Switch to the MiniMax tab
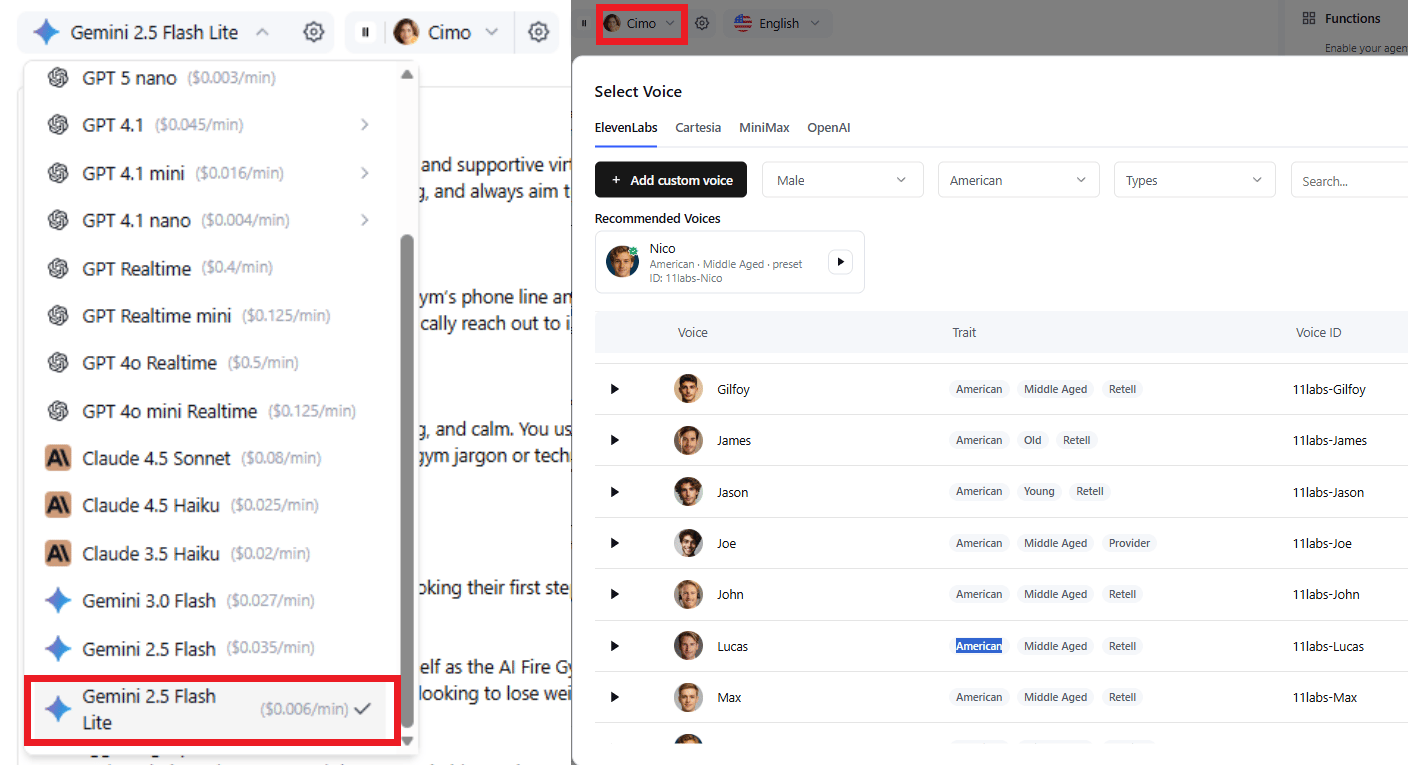Image resolution: width=1410 pixels, height=765 pixels. pyautogui.click(x=764, y=127)
